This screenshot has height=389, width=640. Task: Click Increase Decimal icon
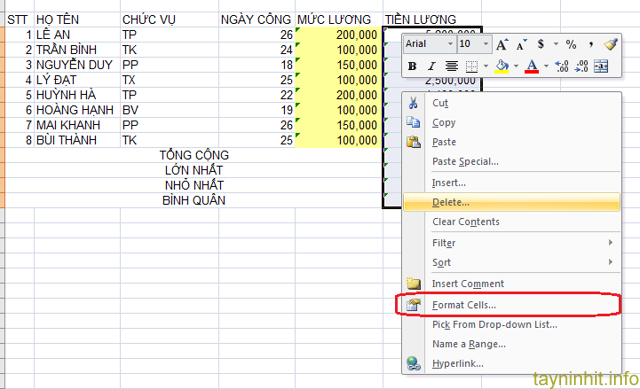(x=562, y=66)
